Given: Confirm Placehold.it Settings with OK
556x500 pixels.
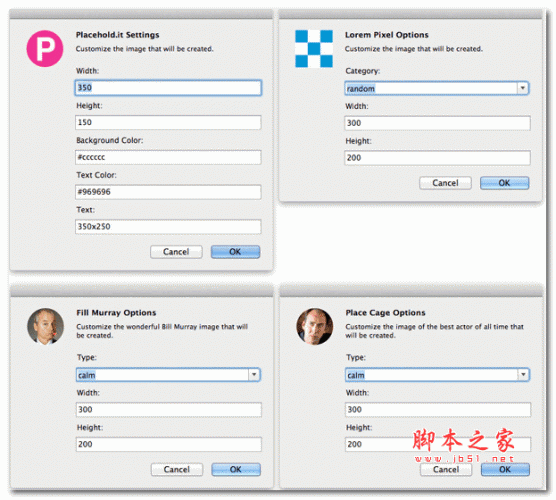Looking at the screenshot, I should (235, 252).
